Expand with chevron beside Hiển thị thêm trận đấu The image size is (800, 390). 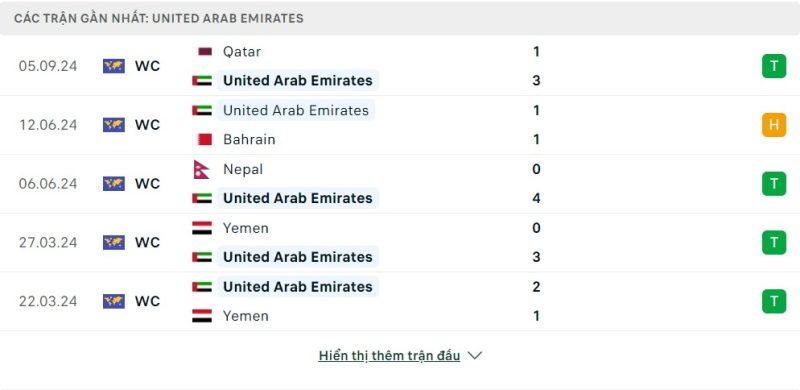(x=474, y=356)
